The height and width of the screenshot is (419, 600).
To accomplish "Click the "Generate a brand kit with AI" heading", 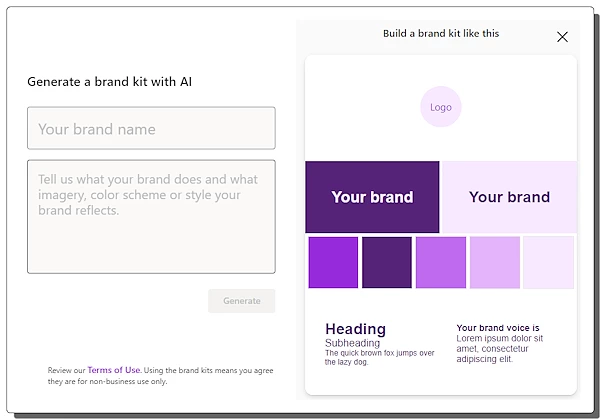I will pos(109,81).
